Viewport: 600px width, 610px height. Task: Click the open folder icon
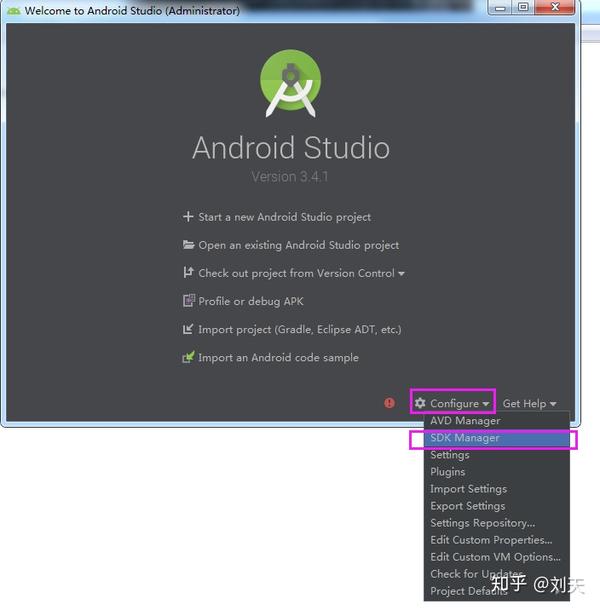pyautogui.click(x=188, y=245)
